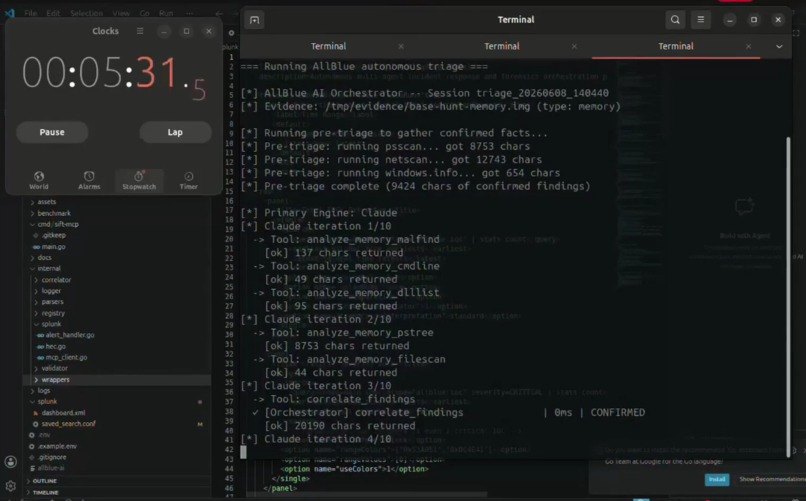
Task: Close the first Terminal tab
Action: (401, 46)
